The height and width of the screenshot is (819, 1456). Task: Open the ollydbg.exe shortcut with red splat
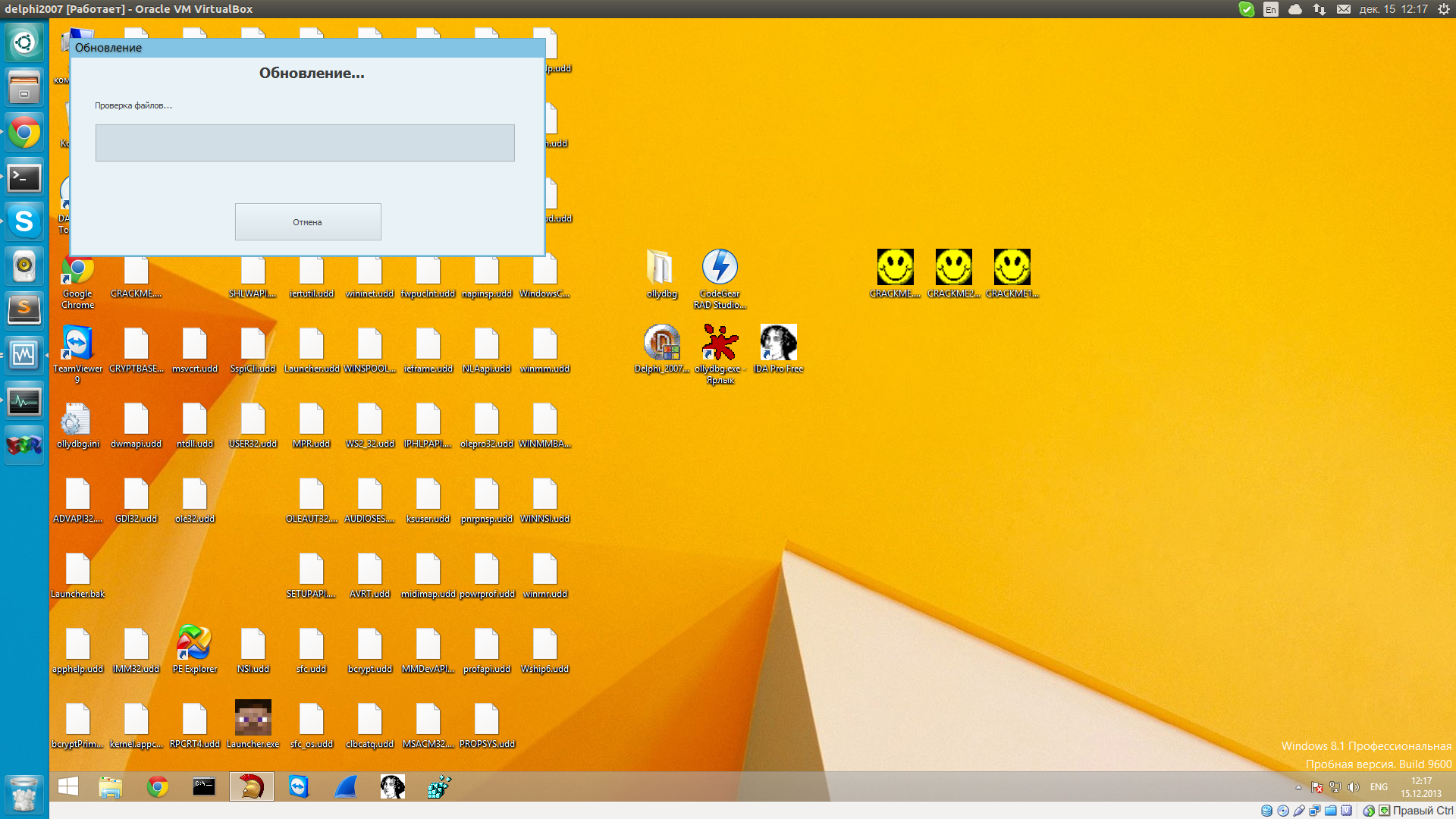coord(720,343)
